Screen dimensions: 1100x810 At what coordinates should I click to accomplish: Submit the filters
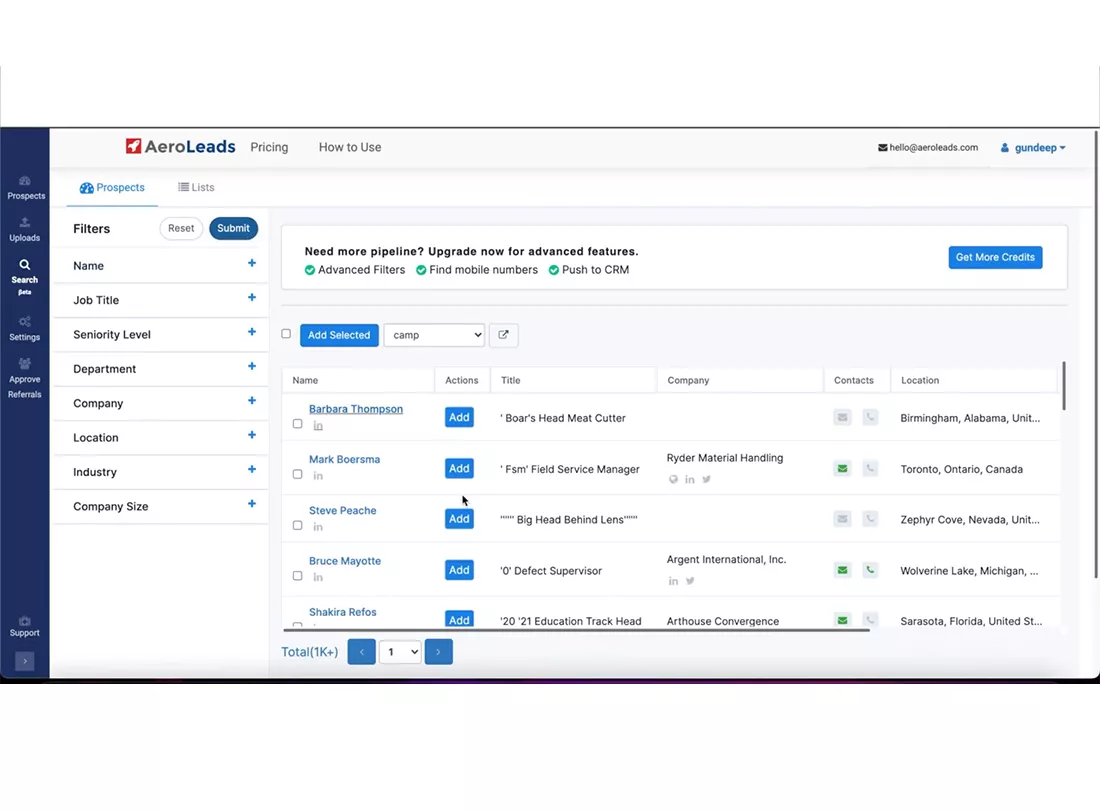click(234, 228)
